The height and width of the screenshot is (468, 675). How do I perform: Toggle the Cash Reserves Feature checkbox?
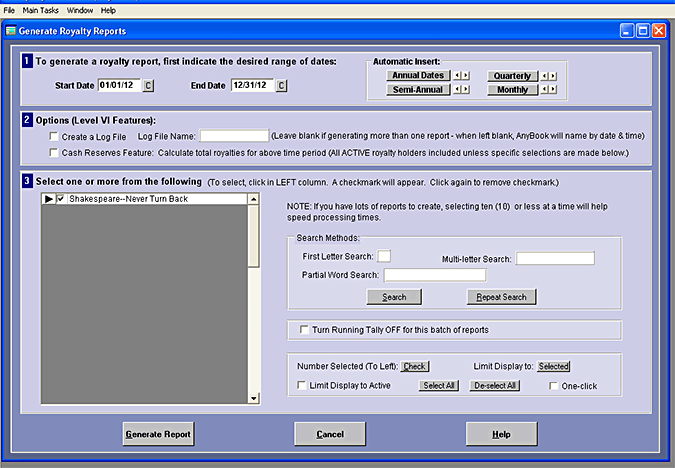click(x=54, y=153)
